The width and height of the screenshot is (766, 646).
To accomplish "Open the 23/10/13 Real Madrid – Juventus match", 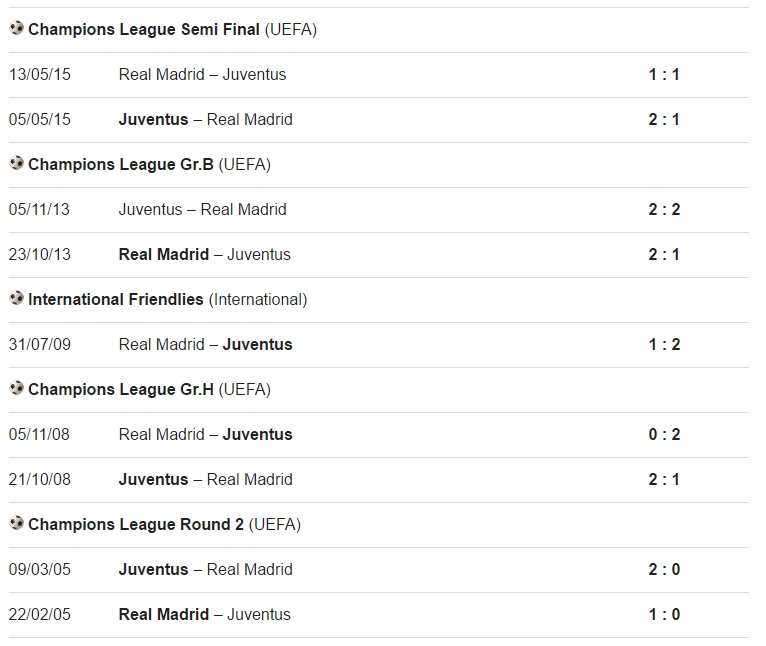I will coord(379,255).
